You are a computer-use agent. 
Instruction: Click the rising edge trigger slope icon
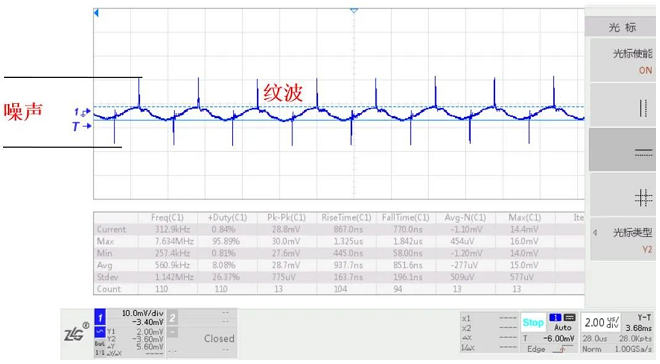pyautogui.click(x=564, y=349)
